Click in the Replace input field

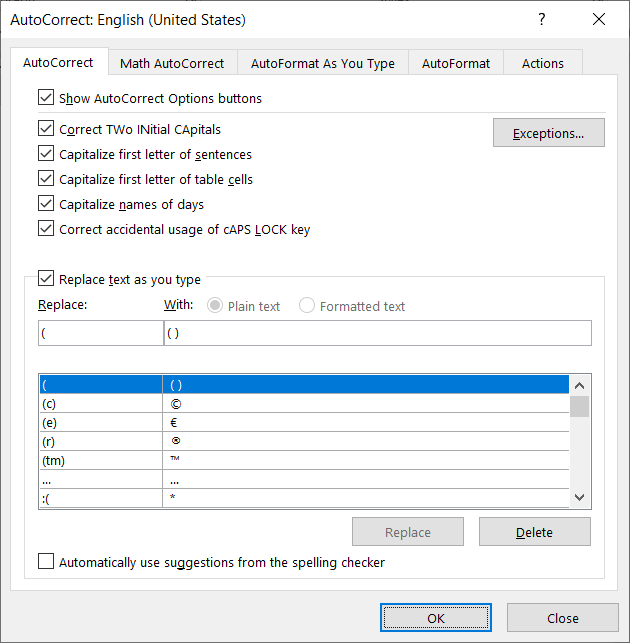pyautogui.click(x=101, y=333)
